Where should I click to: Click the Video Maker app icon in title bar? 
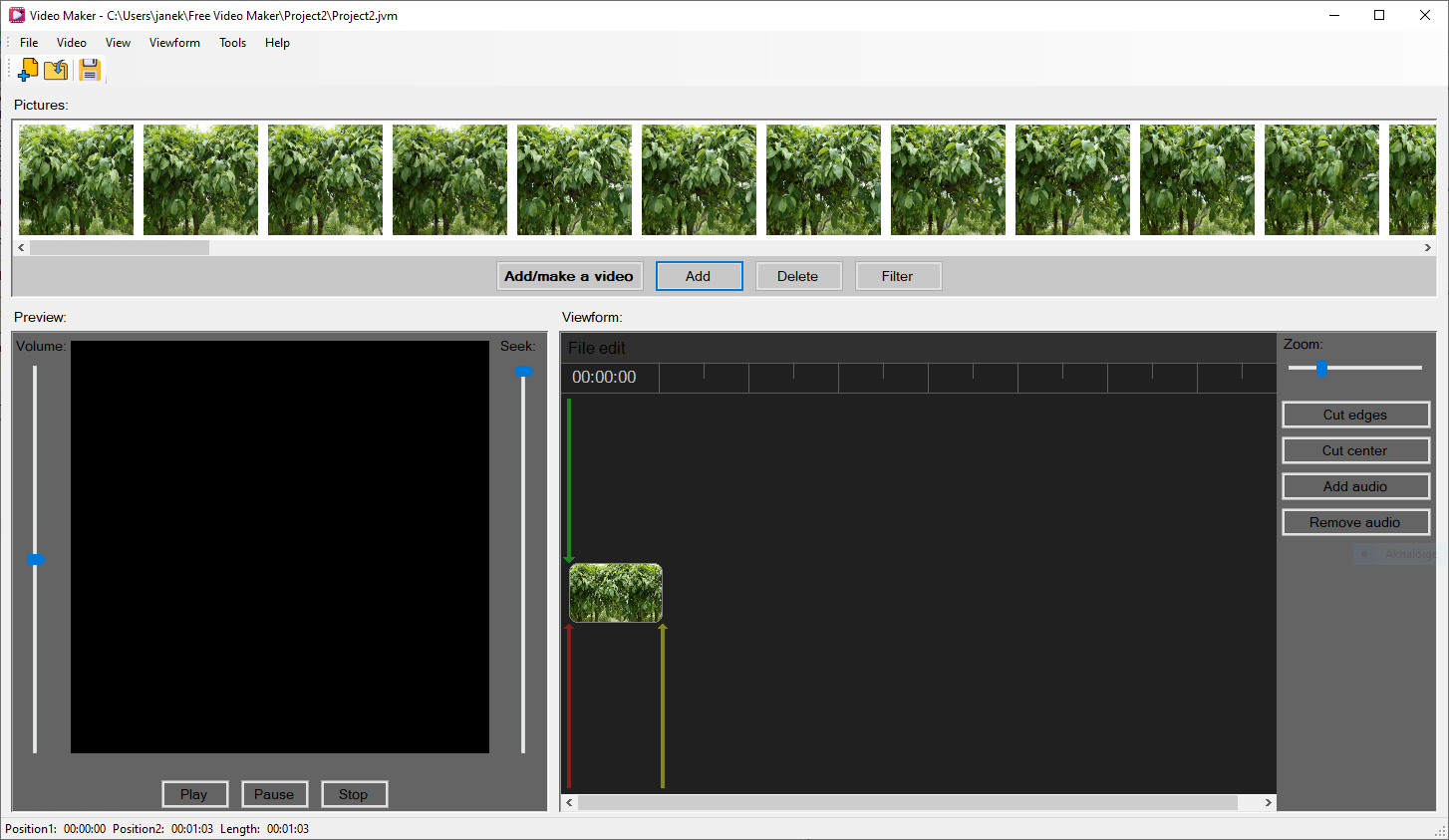[x=16, y=15]
